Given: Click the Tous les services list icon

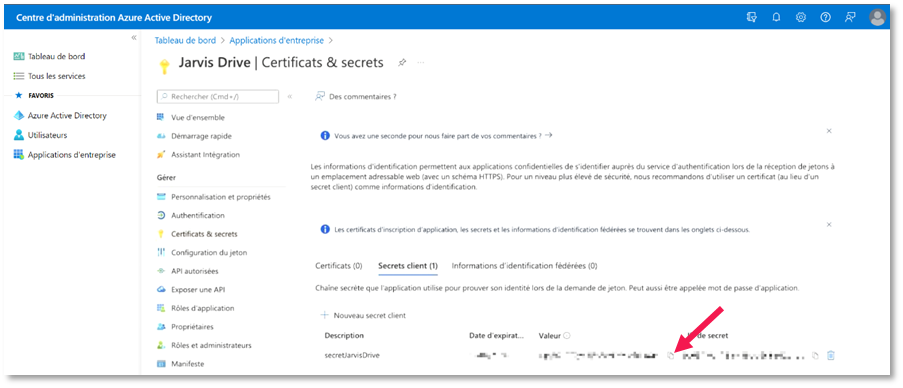Looking at the screenshot, I should (x=18, y=76).
